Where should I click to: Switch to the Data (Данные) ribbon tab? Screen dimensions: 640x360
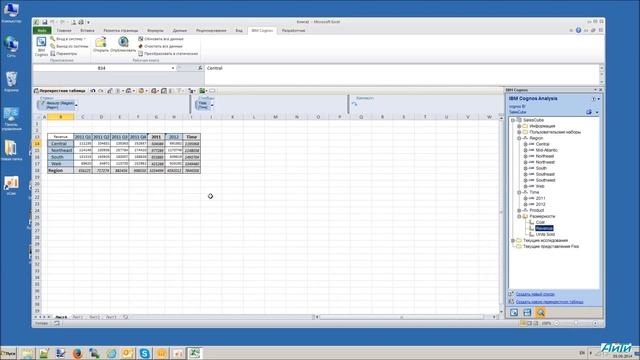[180, 31]
